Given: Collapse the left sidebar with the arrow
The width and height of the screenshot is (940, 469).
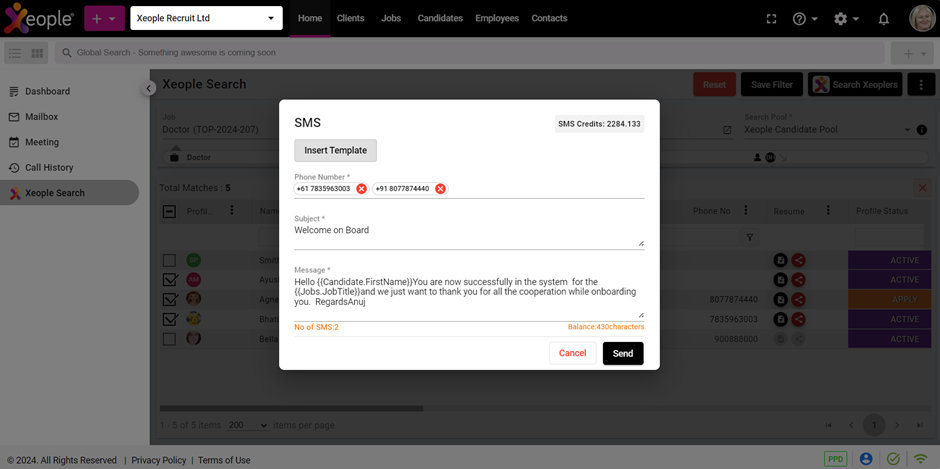Looking at the screenshot, I should tap(148, 89).
